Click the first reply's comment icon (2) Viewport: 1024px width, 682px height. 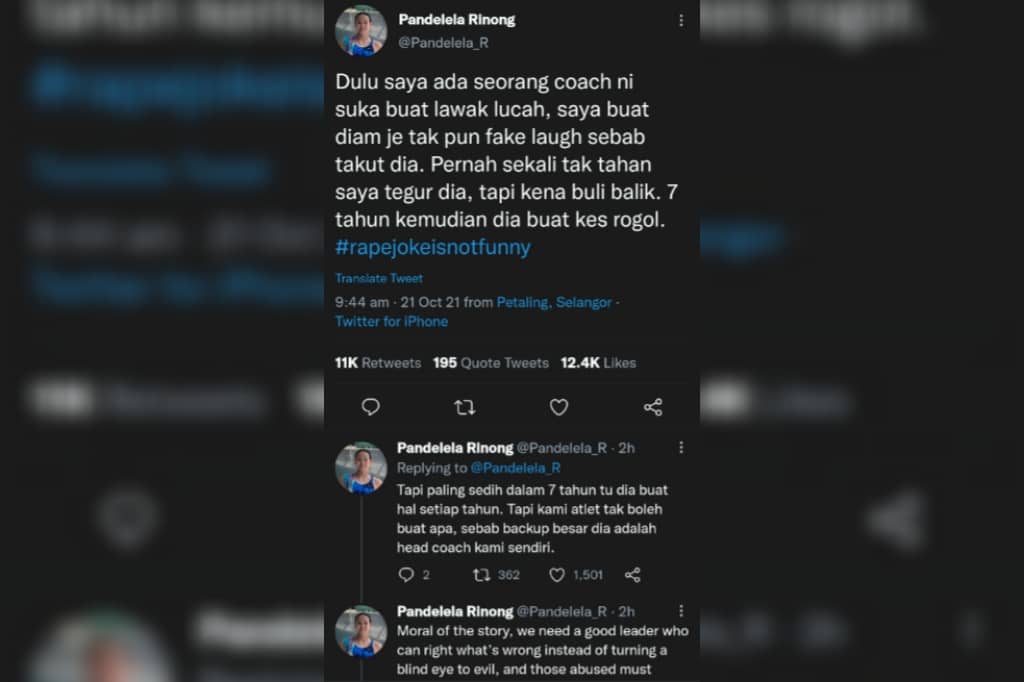click(406, 575)
